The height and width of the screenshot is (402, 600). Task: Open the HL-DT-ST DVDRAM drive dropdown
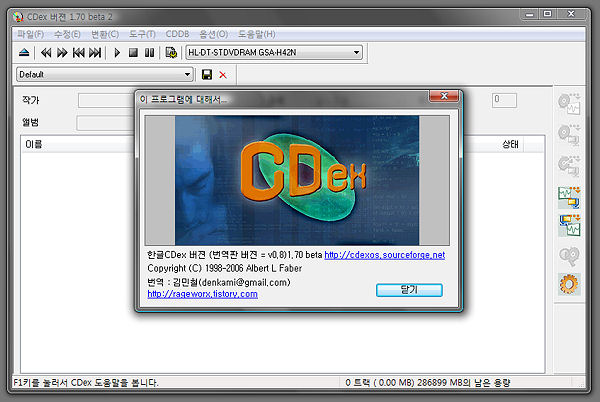pyautogui.click(x=274, y=52)
